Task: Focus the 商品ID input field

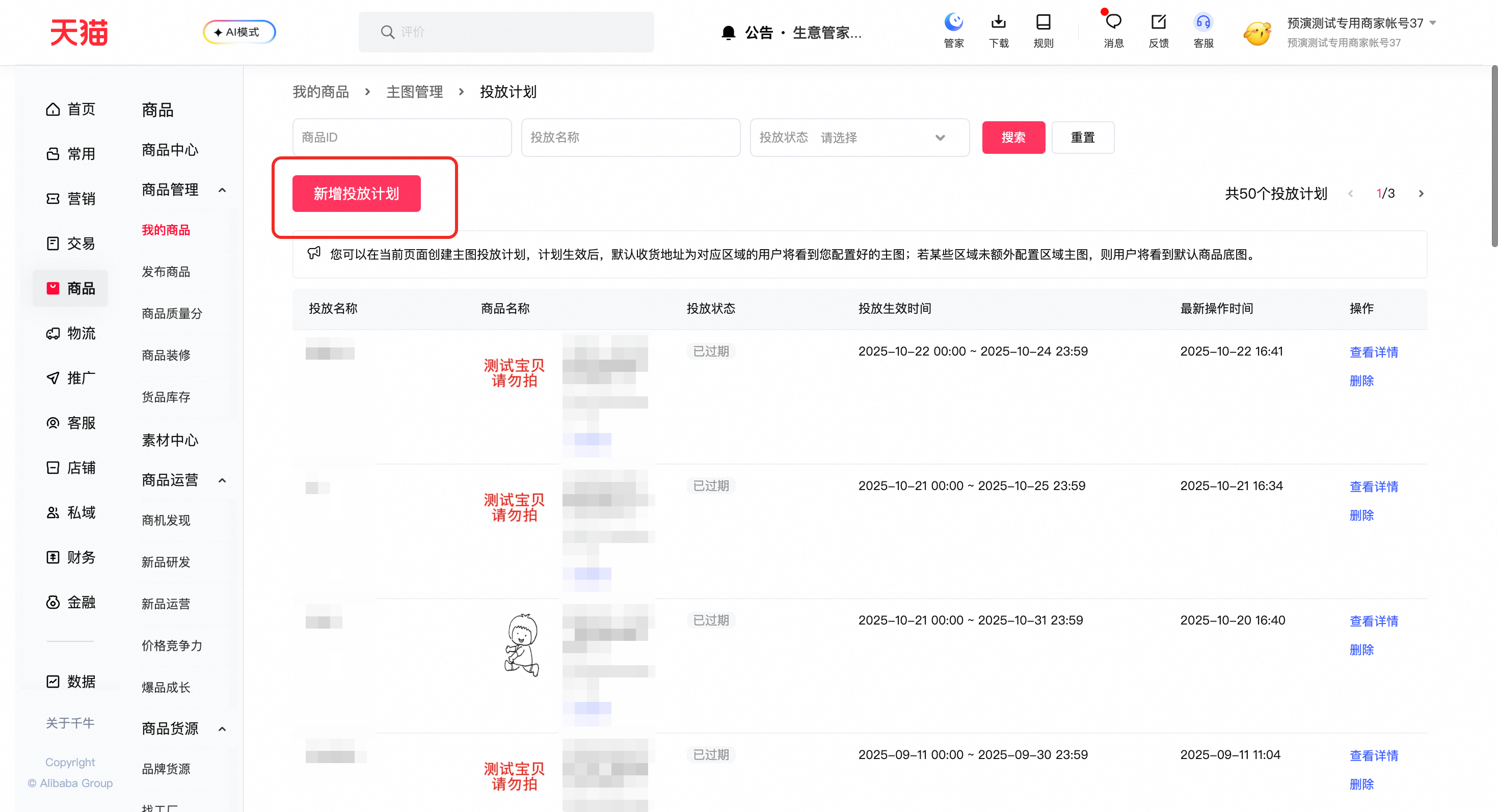Action: pos(402,138)
